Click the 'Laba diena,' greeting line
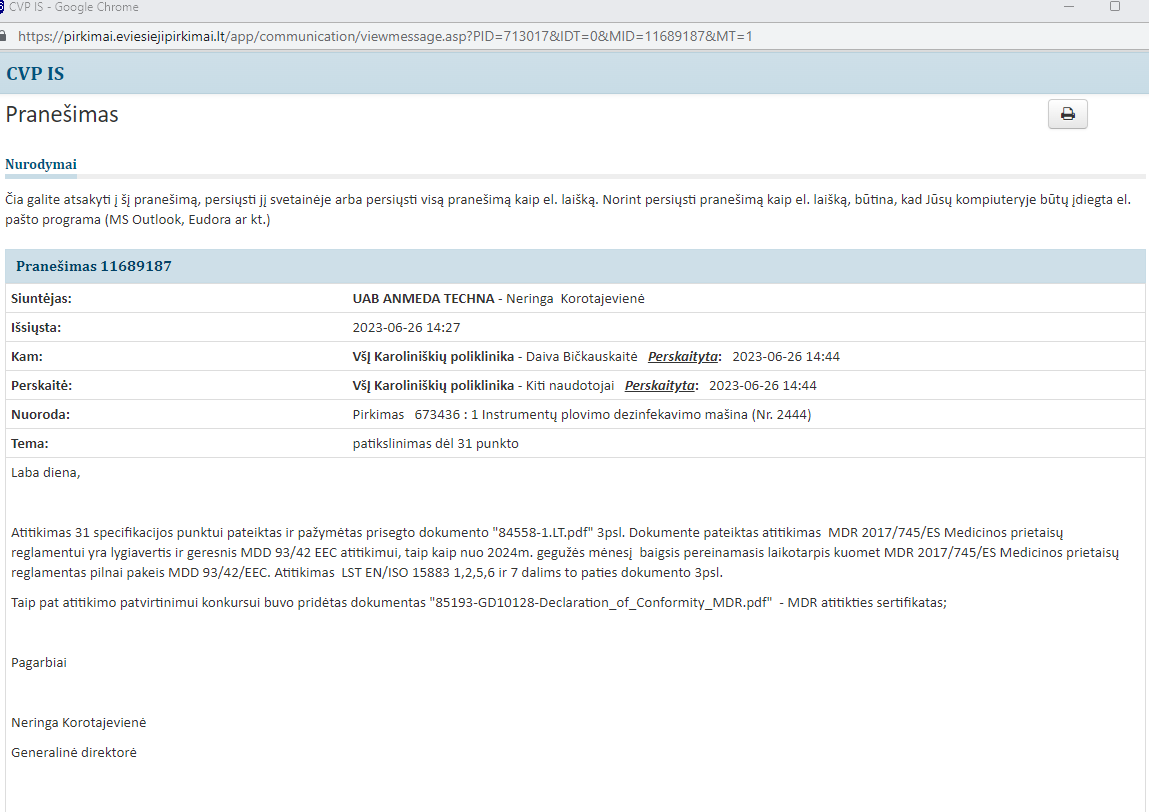This screenshot has width=1149, height=812. coord(46,473)
